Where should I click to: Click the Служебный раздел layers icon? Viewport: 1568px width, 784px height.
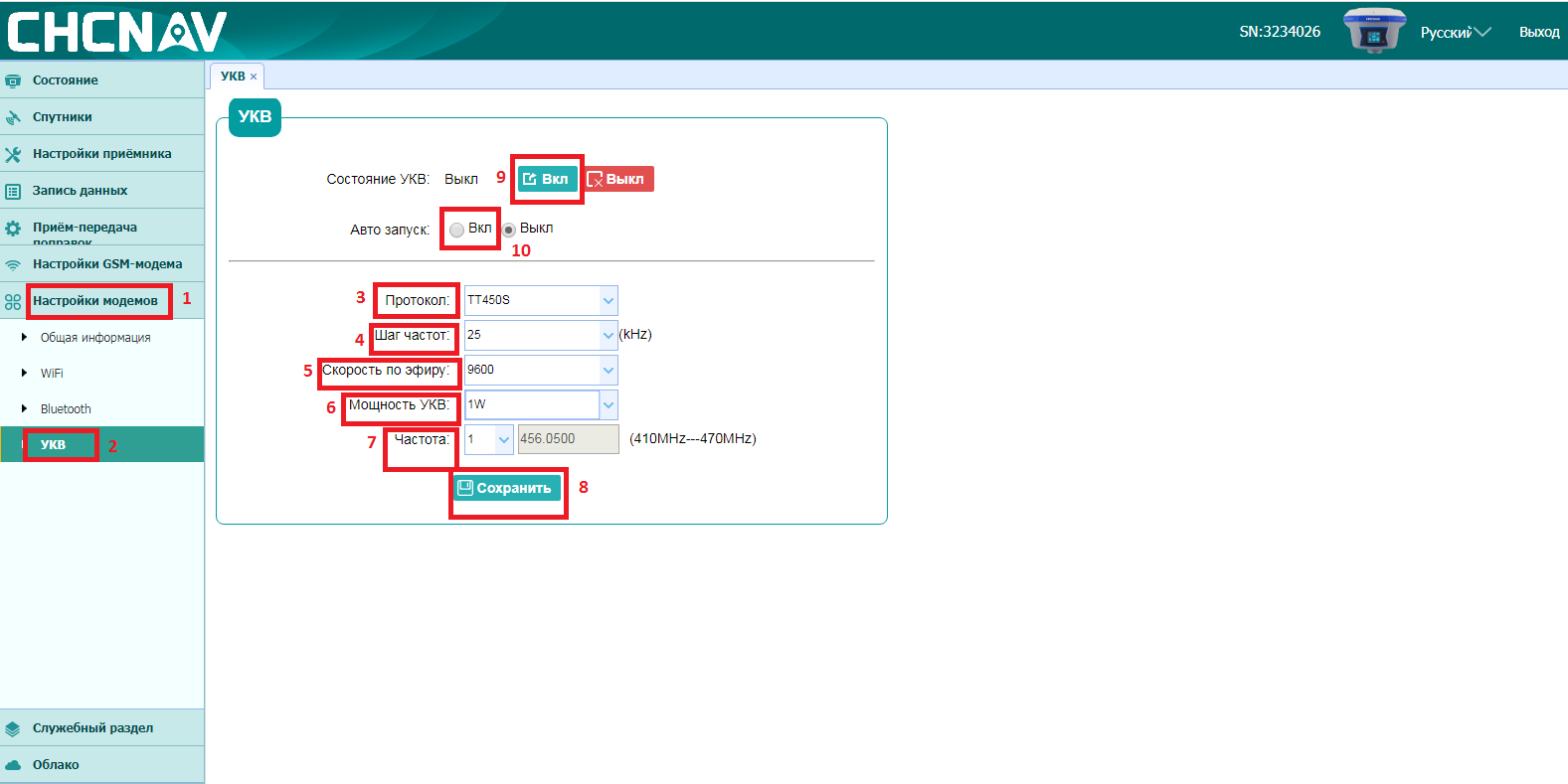pos(13,728)
